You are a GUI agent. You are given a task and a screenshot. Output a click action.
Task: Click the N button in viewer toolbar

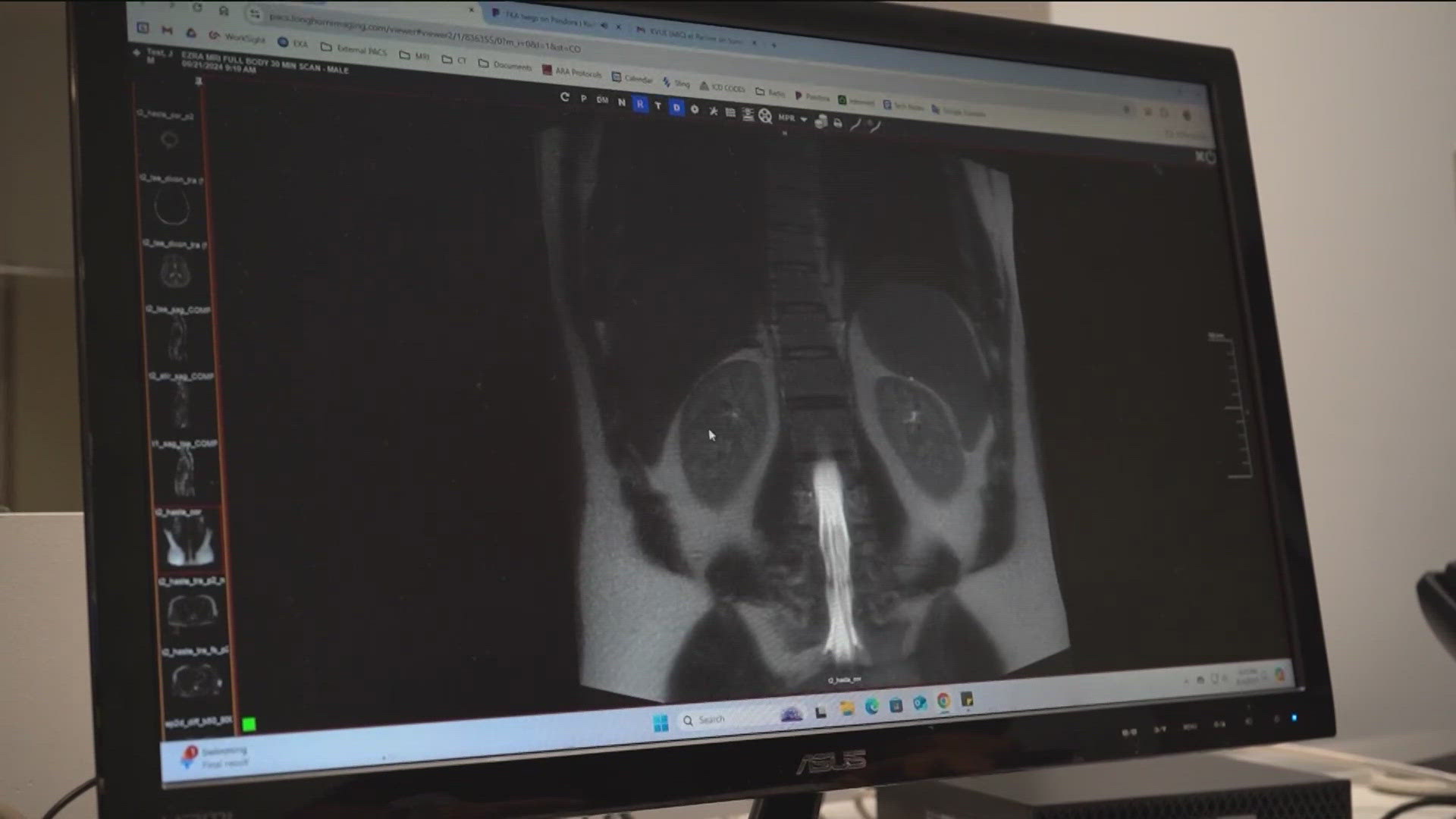[622, 102]
